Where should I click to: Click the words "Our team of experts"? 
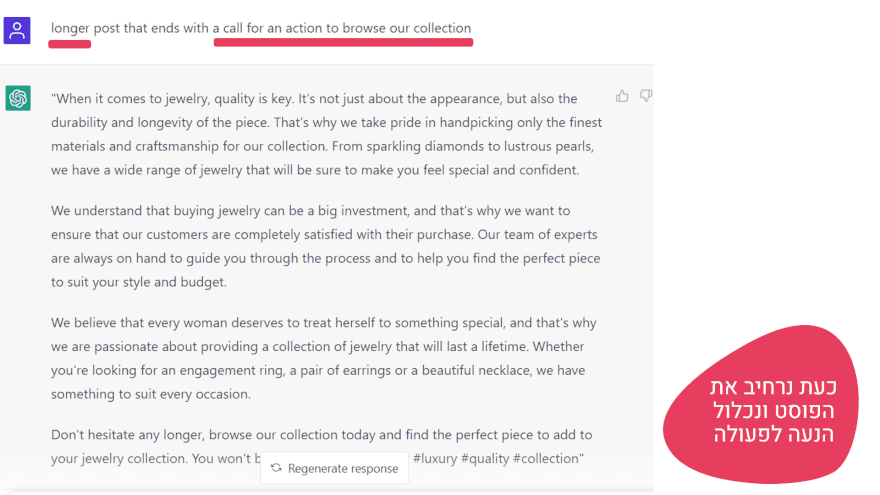pyautogui.click(x=540, y=234)
